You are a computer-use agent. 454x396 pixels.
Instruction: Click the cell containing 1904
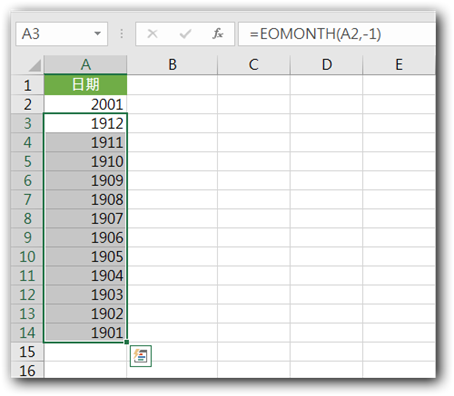(85, 275)
